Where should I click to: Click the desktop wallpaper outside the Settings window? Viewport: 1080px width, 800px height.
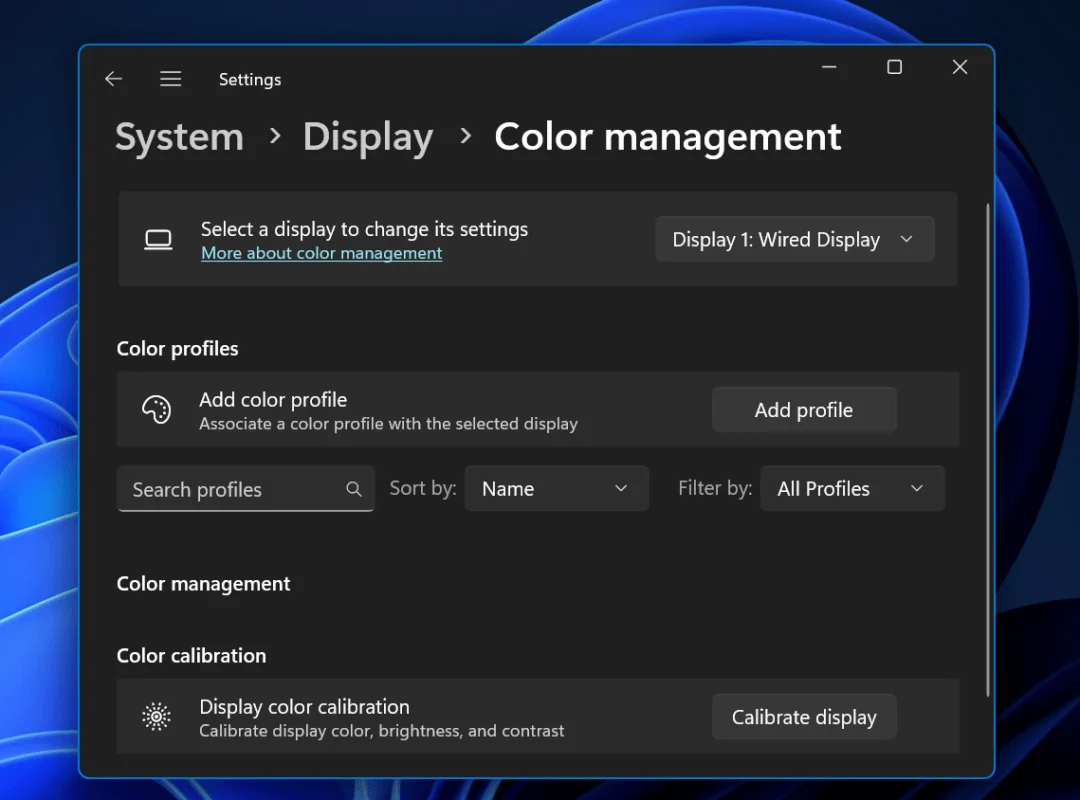click(x=40, y=400)
